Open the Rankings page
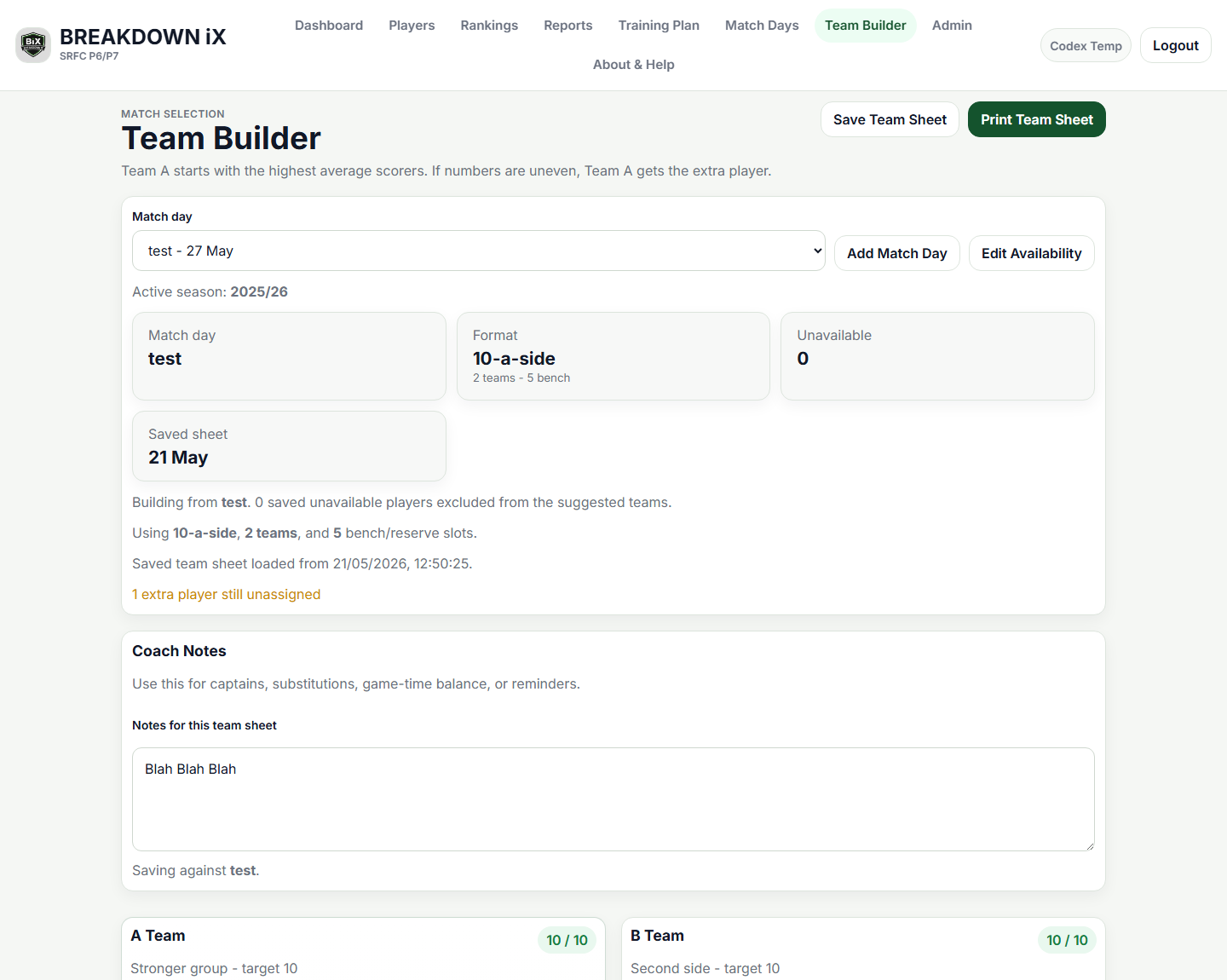Image resolution: width=1227 pixels, height=980 pixels. [x=489, y=26]
